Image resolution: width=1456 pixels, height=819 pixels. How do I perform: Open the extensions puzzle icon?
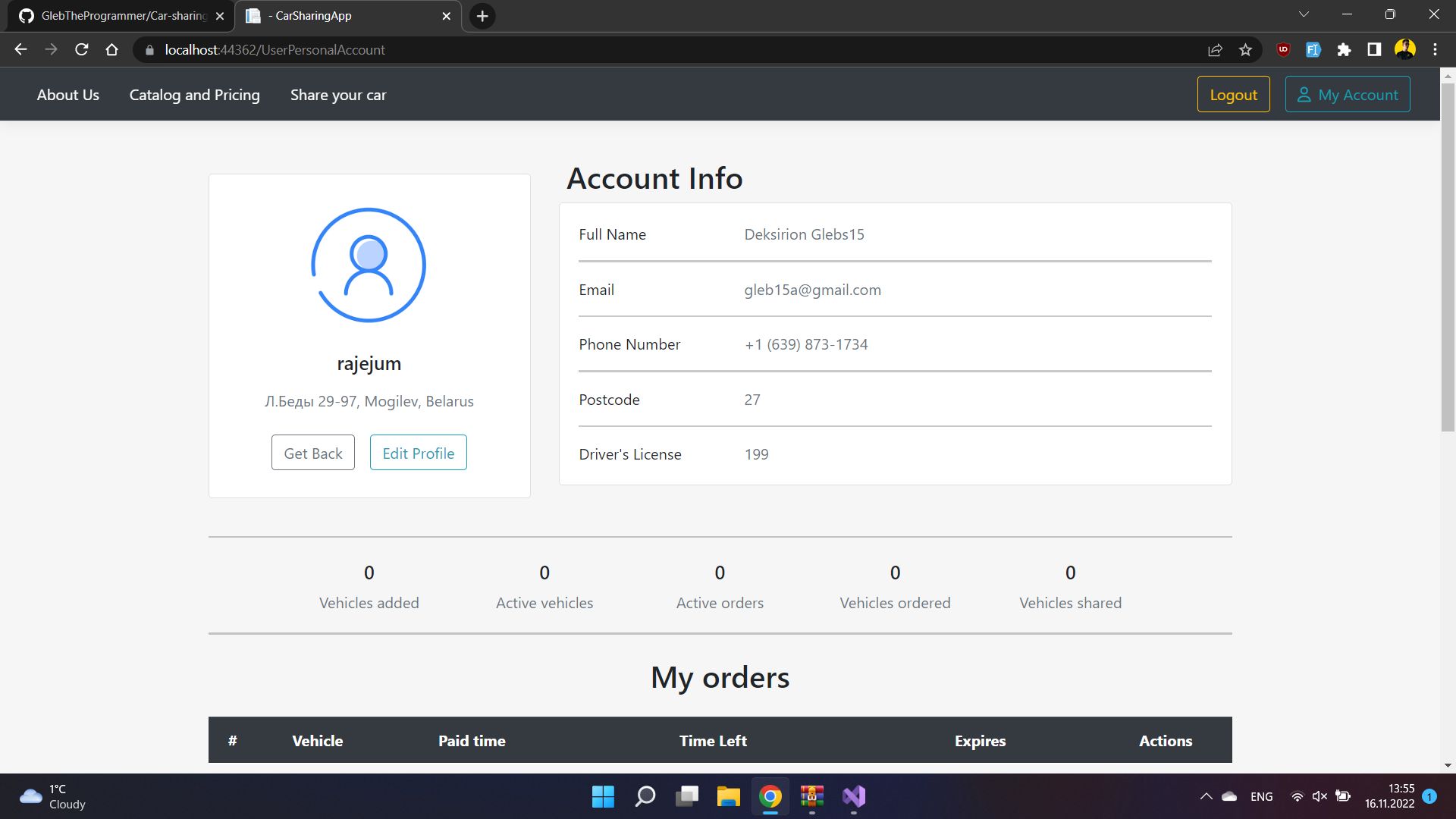click(x=1344, y=50)
